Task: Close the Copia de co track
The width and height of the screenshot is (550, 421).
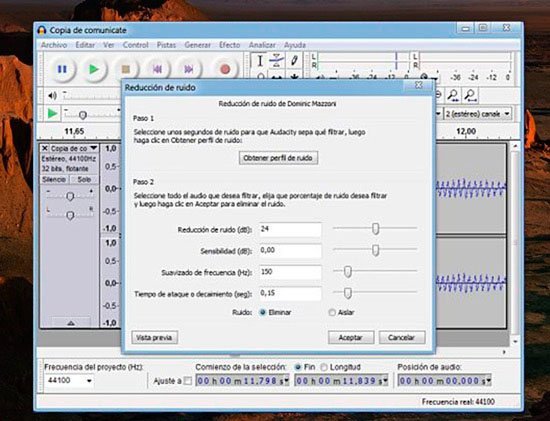Action: pyautogui.click(x=45, y=148)
